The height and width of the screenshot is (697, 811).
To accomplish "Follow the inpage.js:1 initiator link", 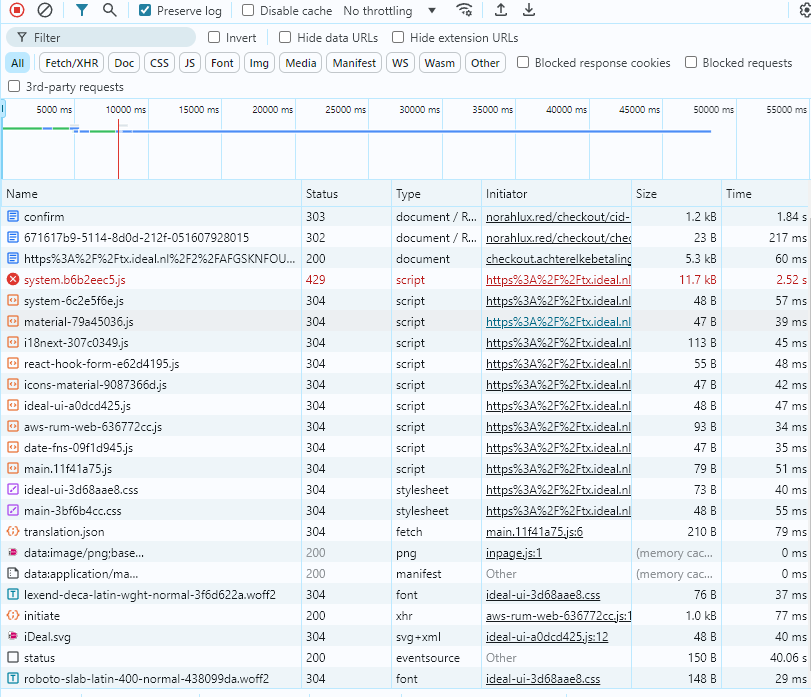I will pos(513,553).
